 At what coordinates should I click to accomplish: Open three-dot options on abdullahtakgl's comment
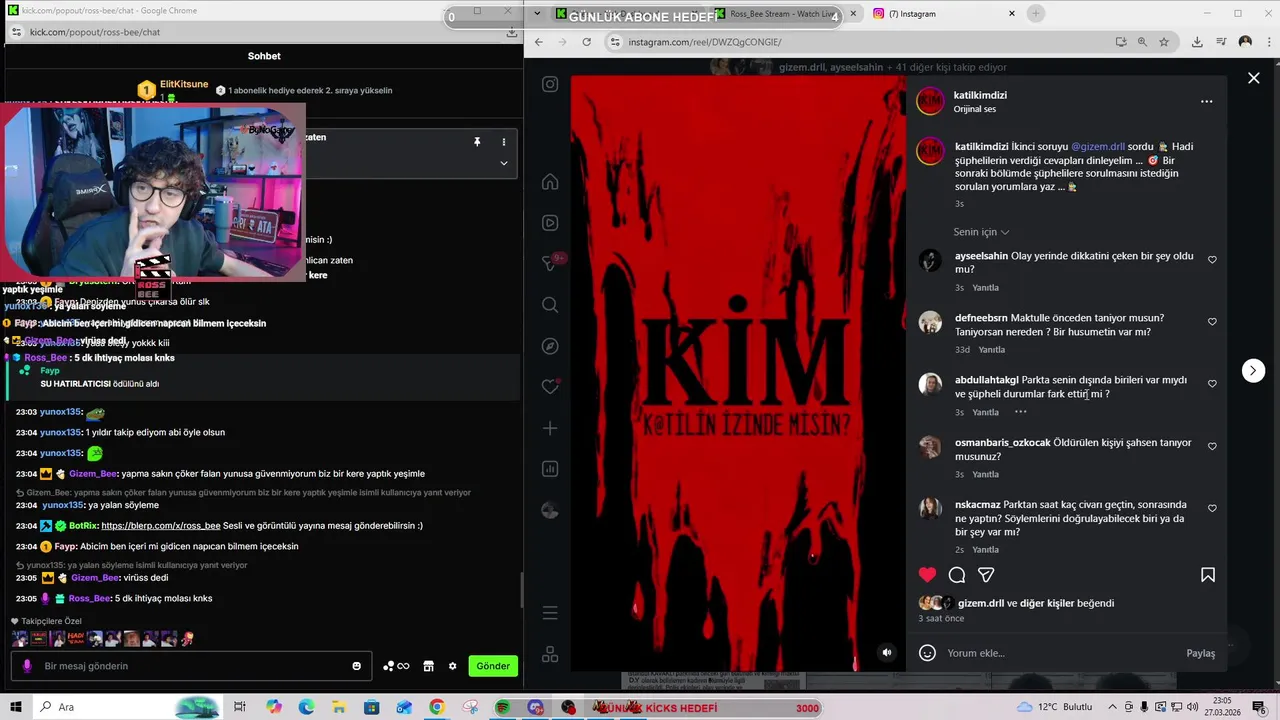(1020, 412)
